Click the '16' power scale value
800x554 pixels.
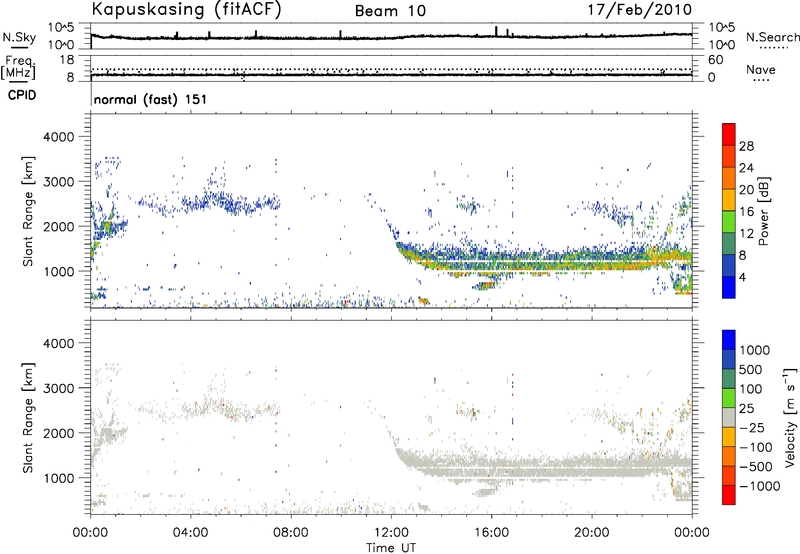[746, 212]
